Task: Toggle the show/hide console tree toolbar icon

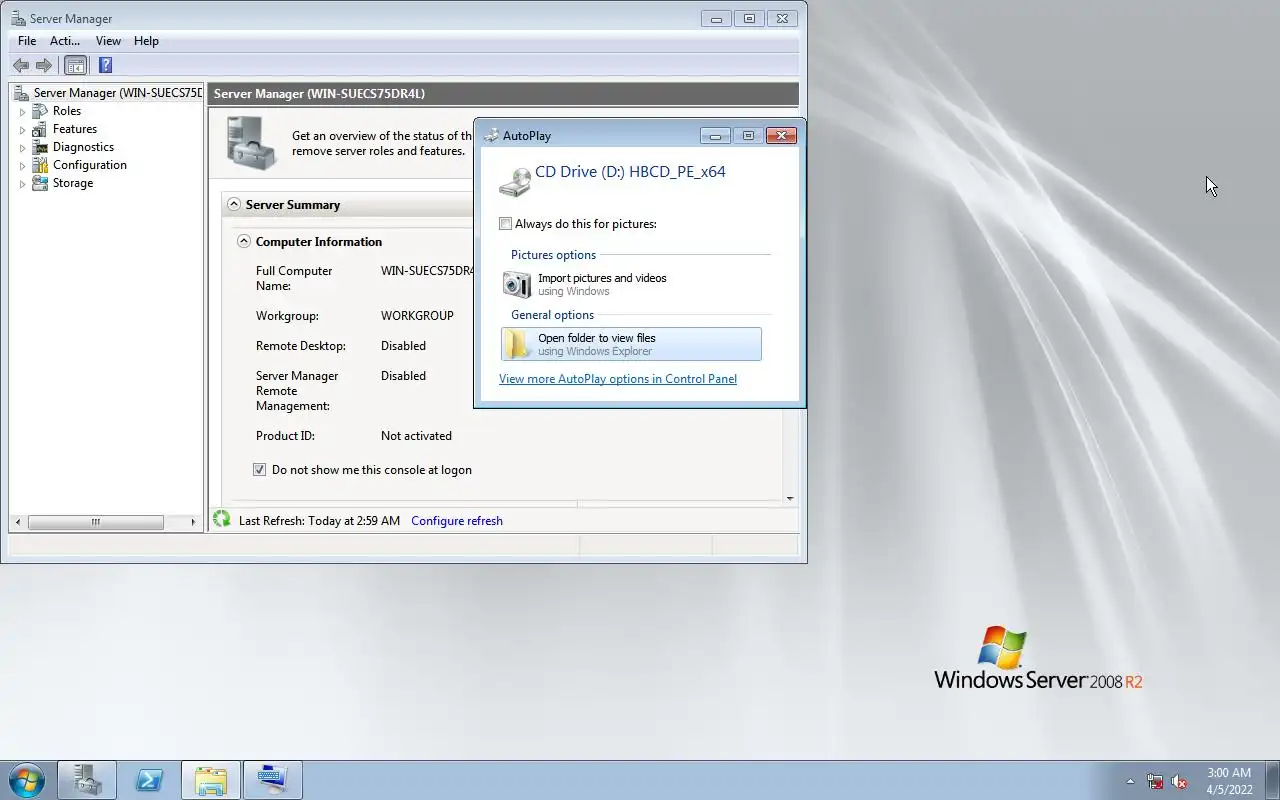Action: click(x=75, y=65)
